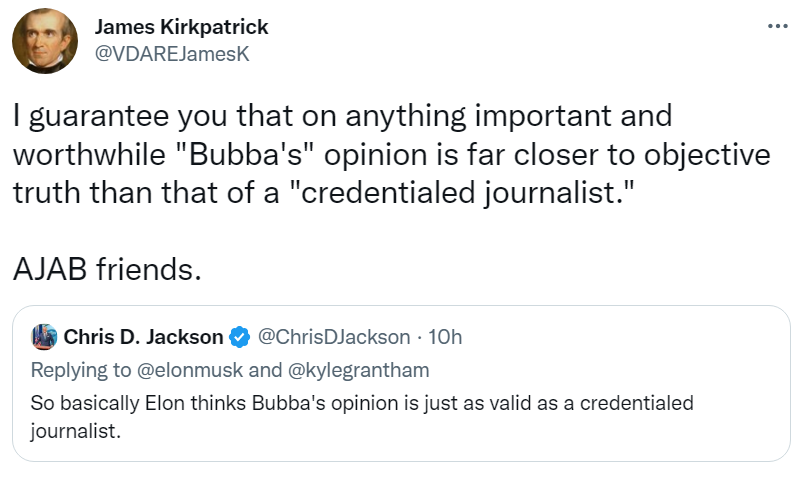Click the Chris D. Jackson name

pyautogui.click(x=144, y=337)
